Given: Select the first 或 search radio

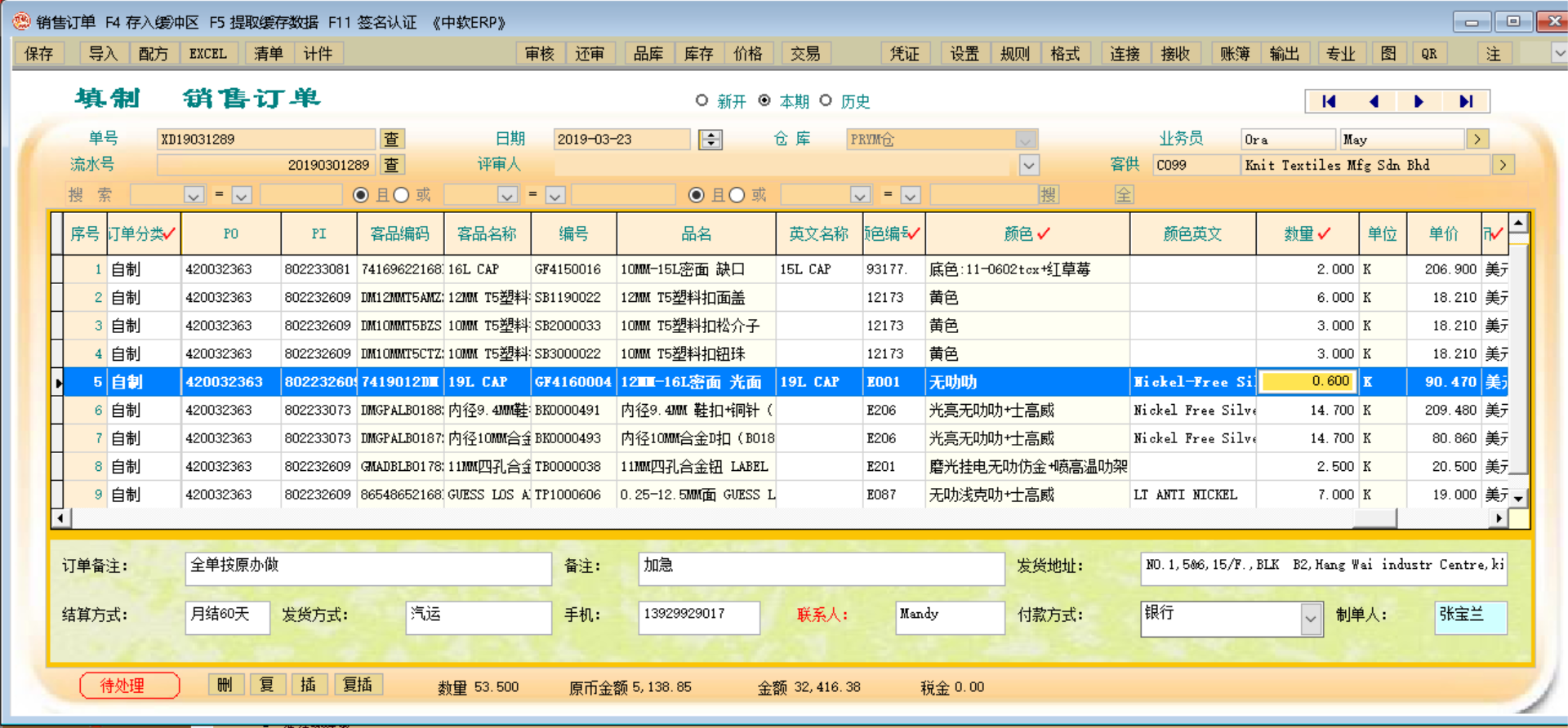Looking at the screenshot, I should (x=401, y=195).
